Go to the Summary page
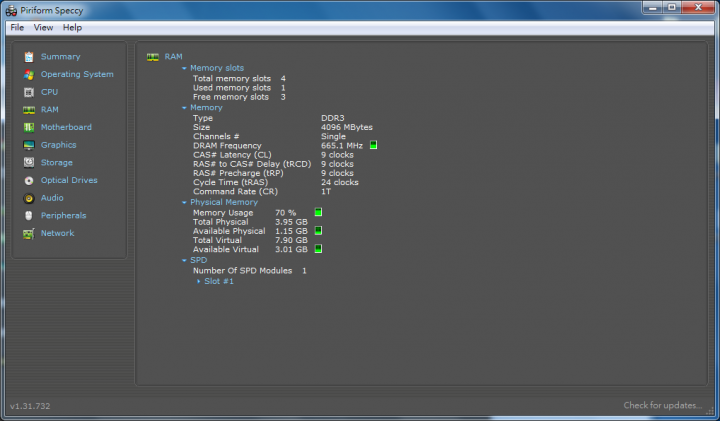Viewport: 720px width, 421px height. click(x=61, y=56)
